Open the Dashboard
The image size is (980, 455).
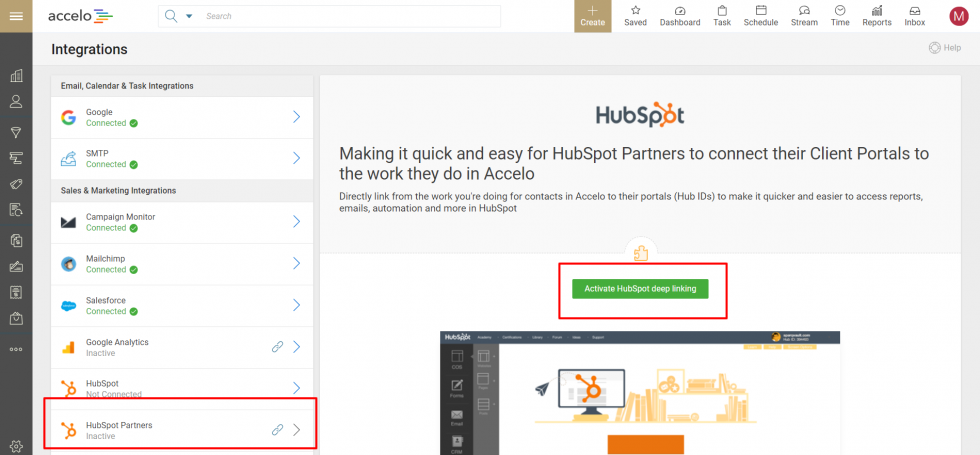pyautogui.click(x=680, y=16)
